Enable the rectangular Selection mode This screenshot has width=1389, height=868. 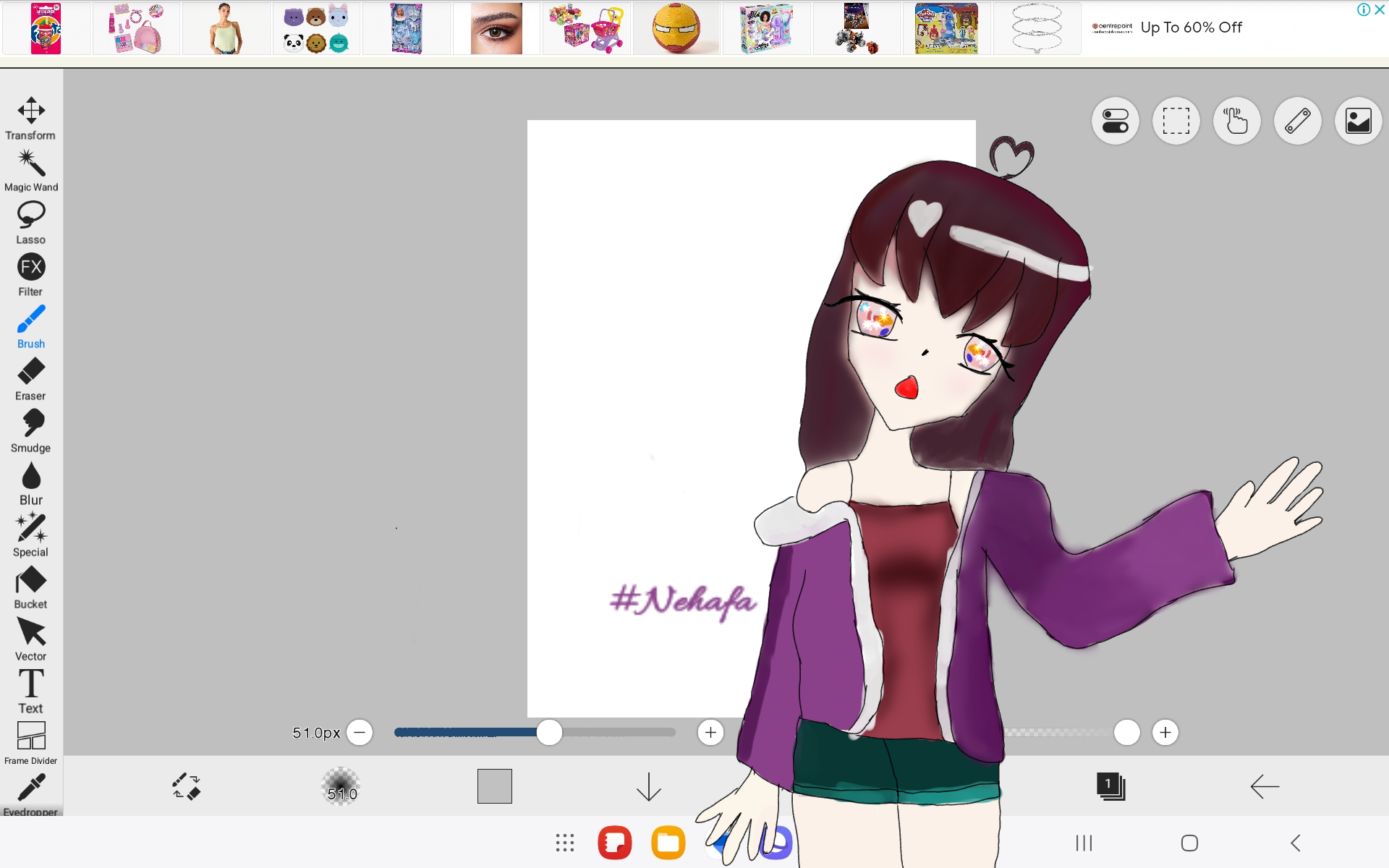pyautogui.click(x=1176, y=121)
